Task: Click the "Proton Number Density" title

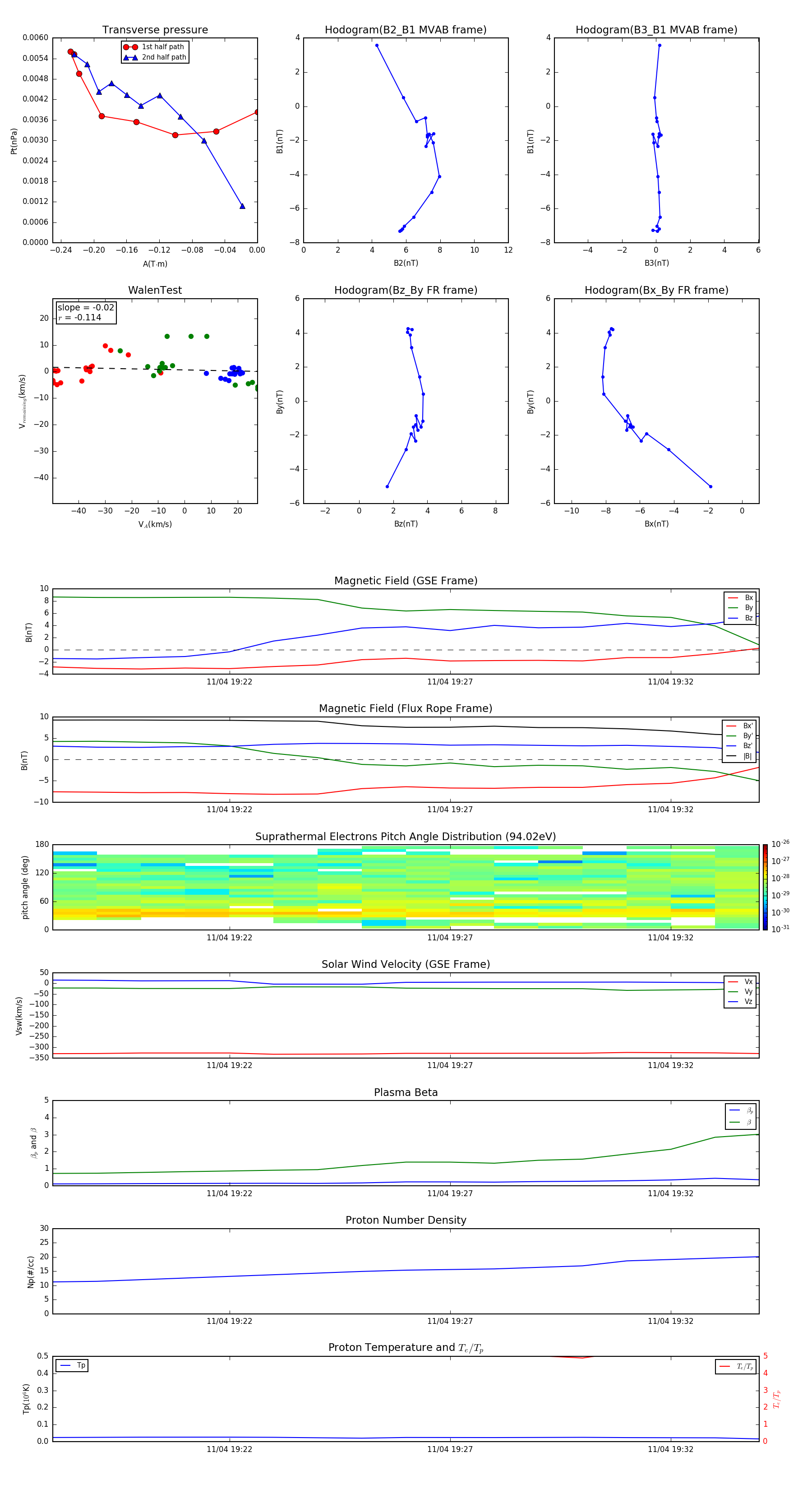Action: click(x=406, y=1220)
